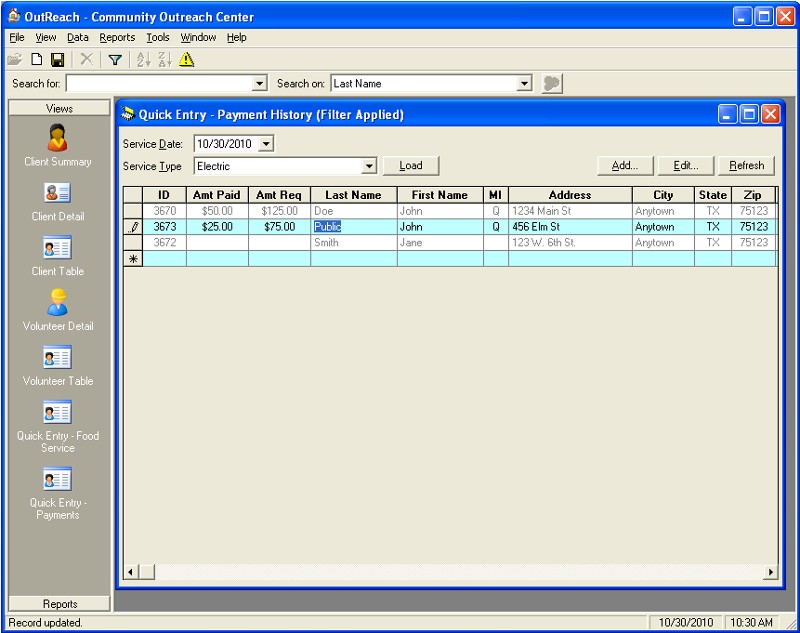
Task: Click the yellow warning triangle icon
Action: (x=186, y=60)
